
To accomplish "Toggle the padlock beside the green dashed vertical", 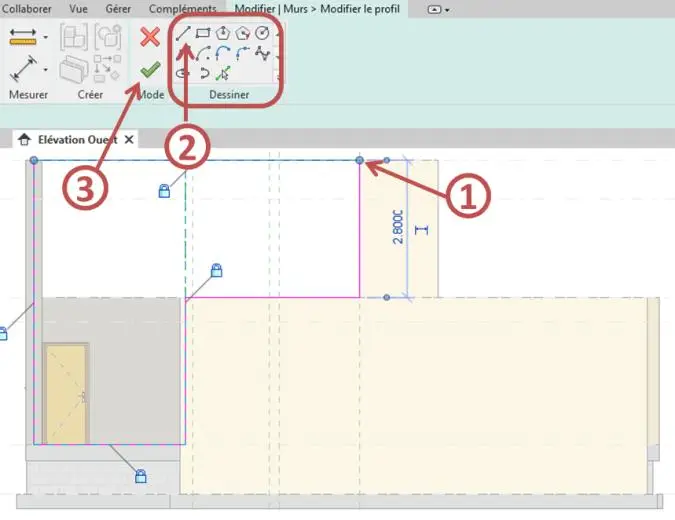I will 217,270.
